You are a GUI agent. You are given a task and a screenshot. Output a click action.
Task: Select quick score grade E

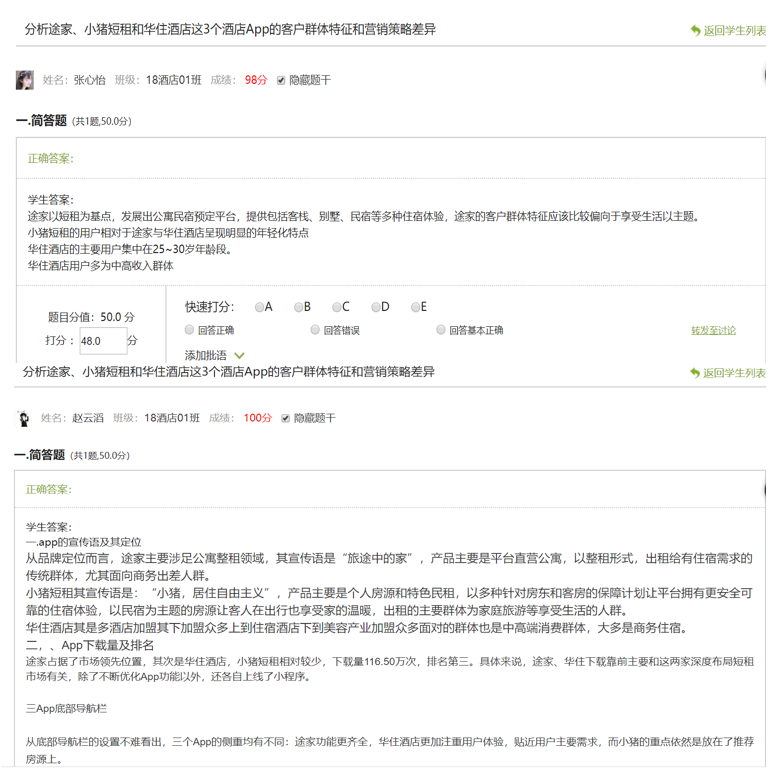click(x=415, y=307)
